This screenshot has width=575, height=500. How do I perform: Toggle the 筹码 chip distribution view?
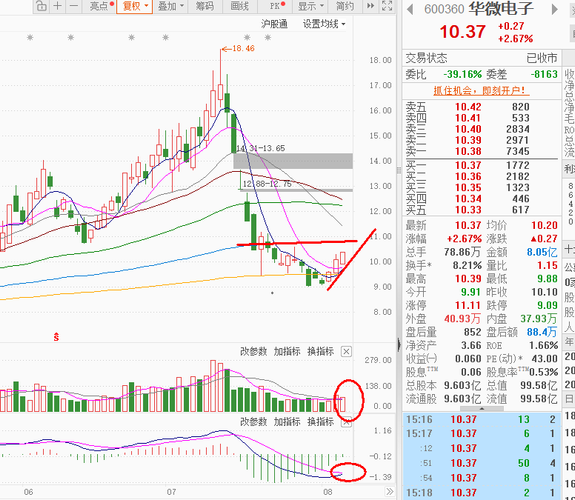point(205,6)
